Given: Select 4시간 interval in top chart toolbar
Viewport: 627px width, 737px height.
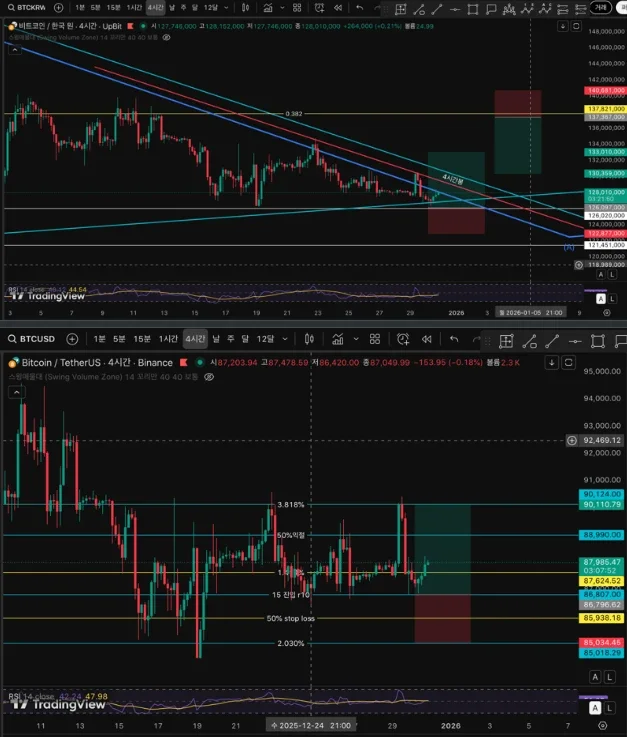Looking at the screenshot, I should tap(156, 8).
